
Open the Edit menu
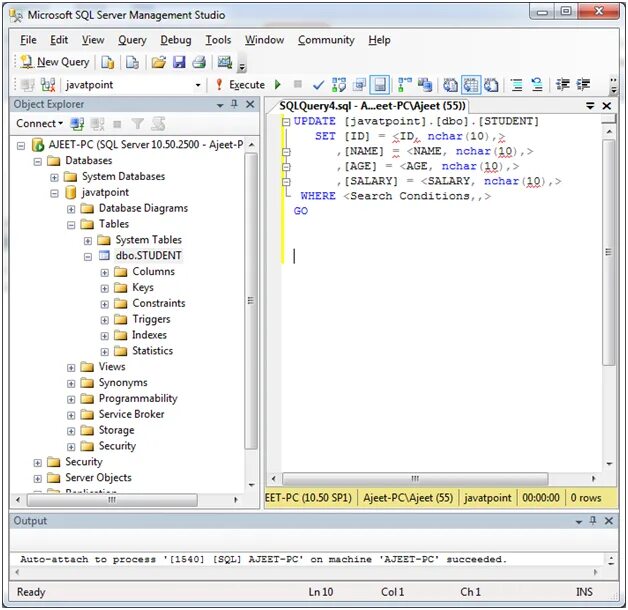(59, 40)
